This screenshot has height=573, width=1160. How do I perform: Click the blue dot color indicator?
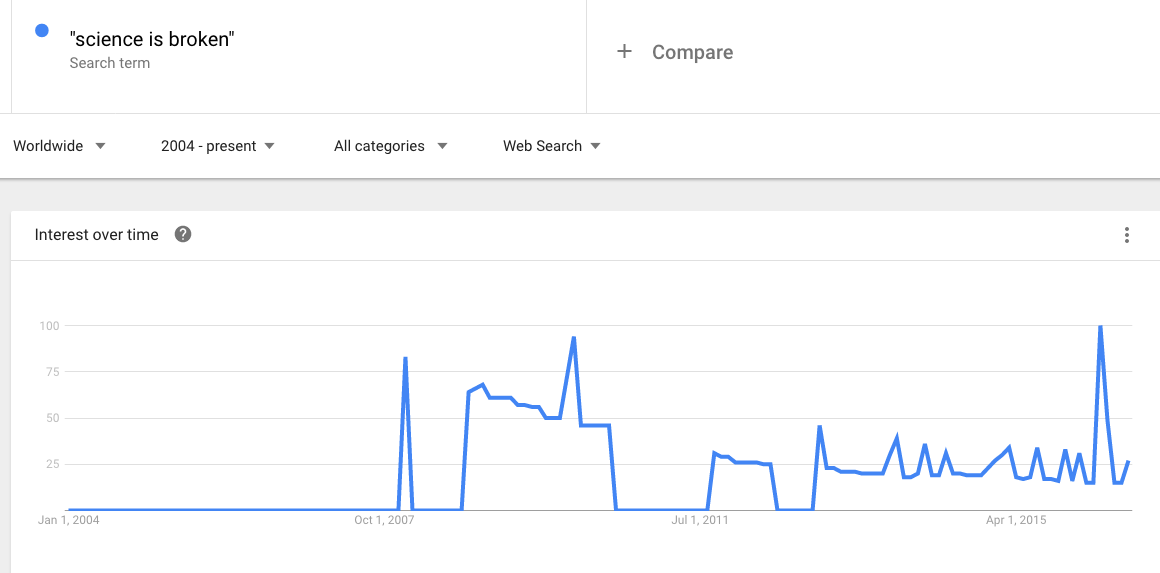coord(42,31)
